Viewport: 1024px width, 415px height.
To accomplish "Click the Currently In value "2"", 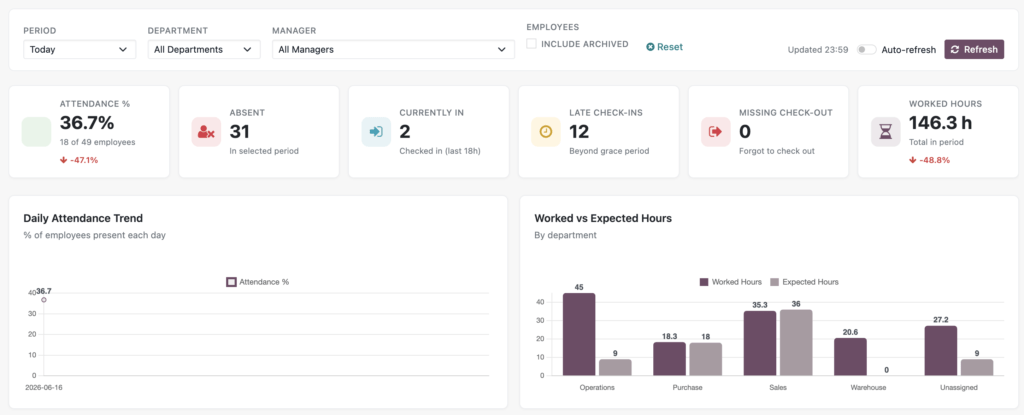I will tap(405, 132).
